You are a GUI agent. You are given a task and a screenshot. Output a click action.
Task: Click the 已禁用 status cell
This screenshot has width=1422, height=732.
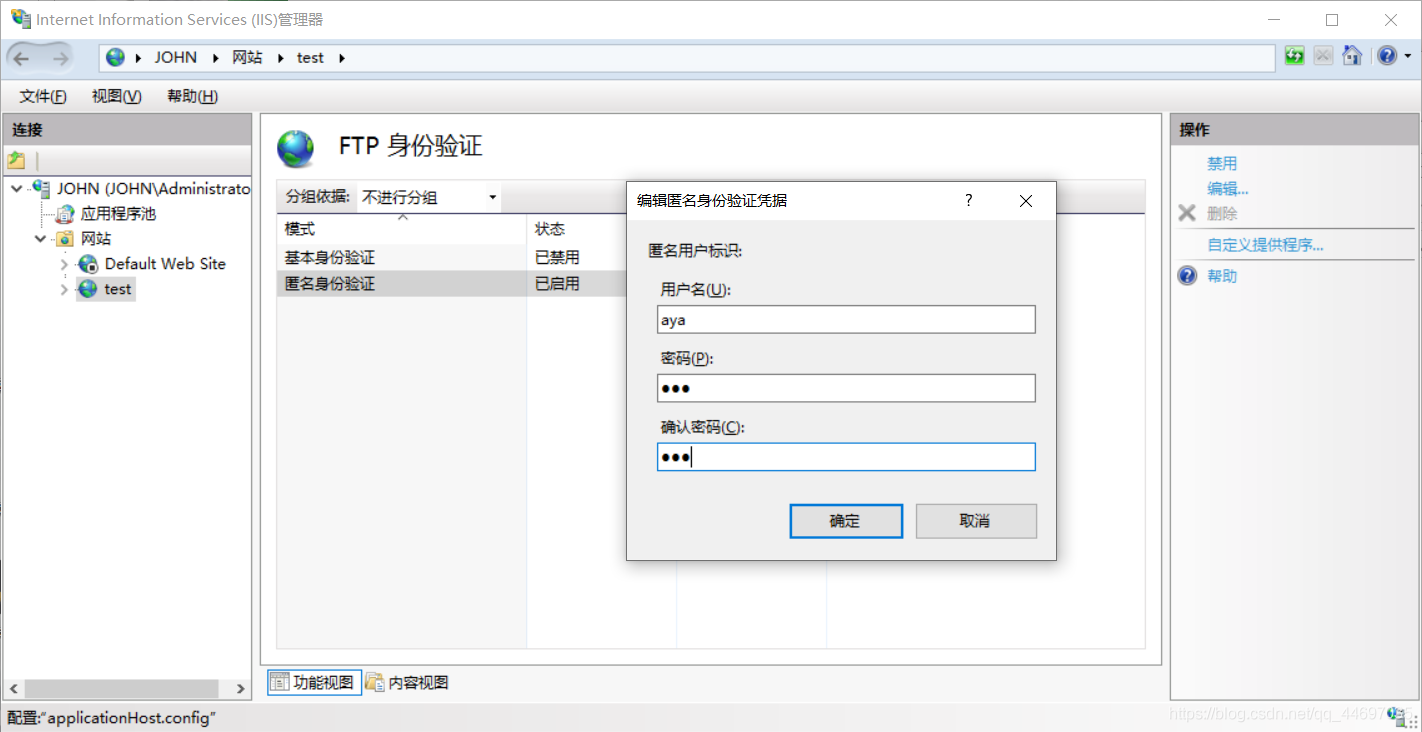point(557,257)
